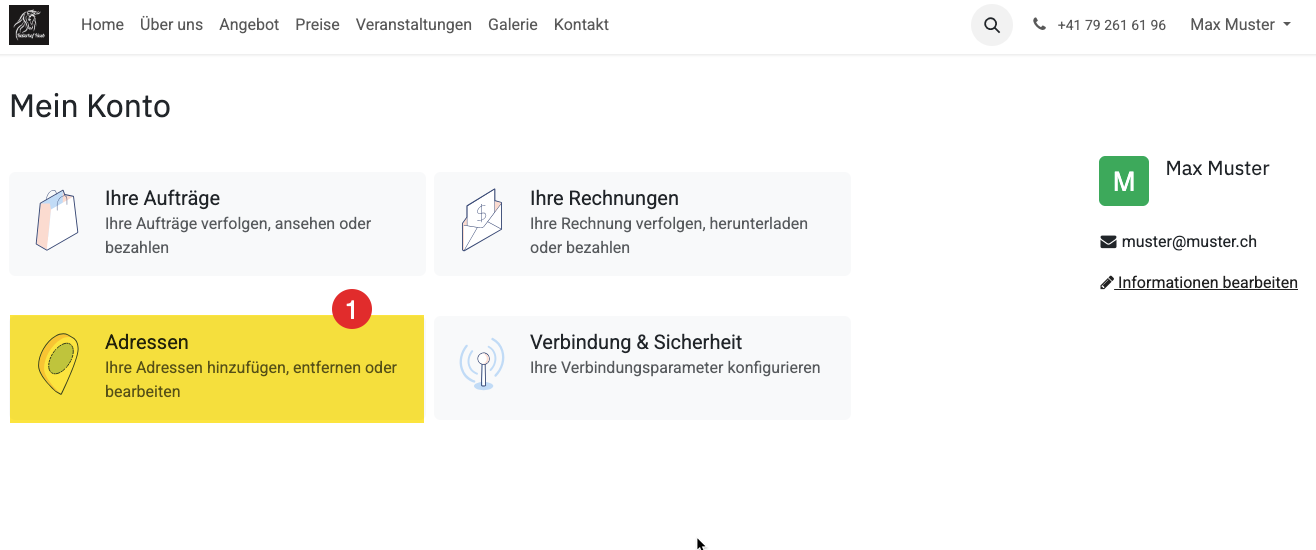Click the map pin Adressen icon
Viewport: 1316px width, 550px height.
point(58,364)
